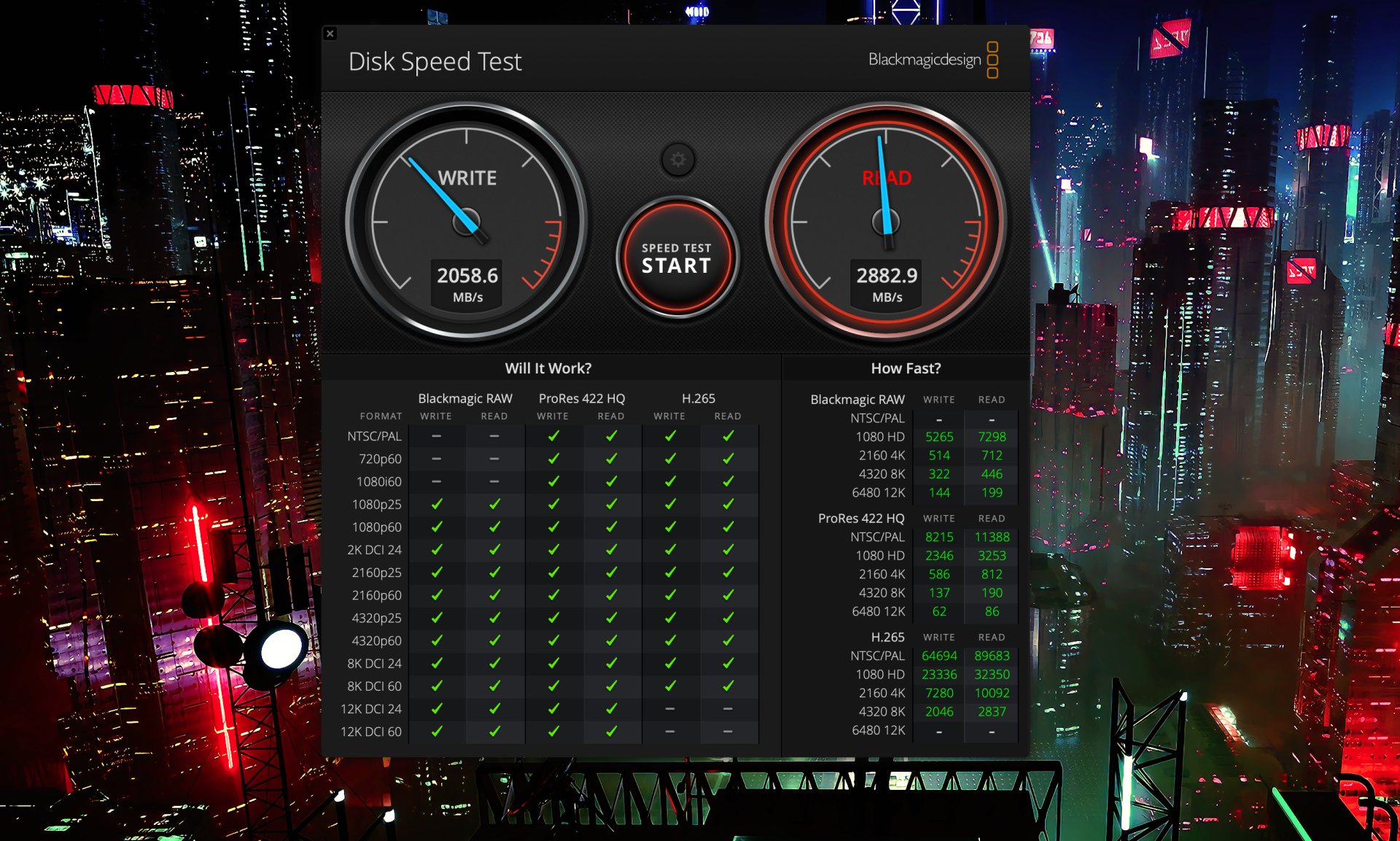Click the Blackmagic RAW read checkmark for 1080p60
This screenshot has width=1400, height=841.
(x=494, y=527)
